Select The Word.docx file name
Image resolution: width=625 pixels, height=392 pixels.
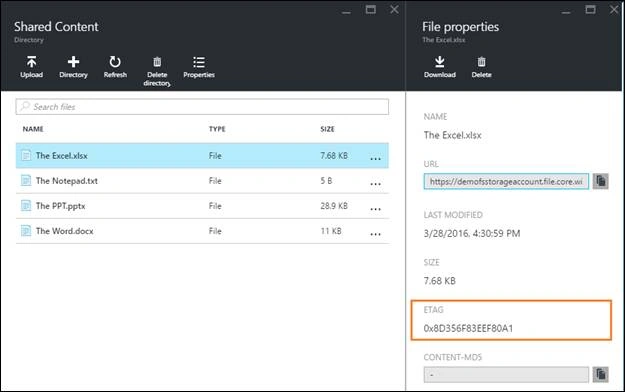click(x=65, y=231)
